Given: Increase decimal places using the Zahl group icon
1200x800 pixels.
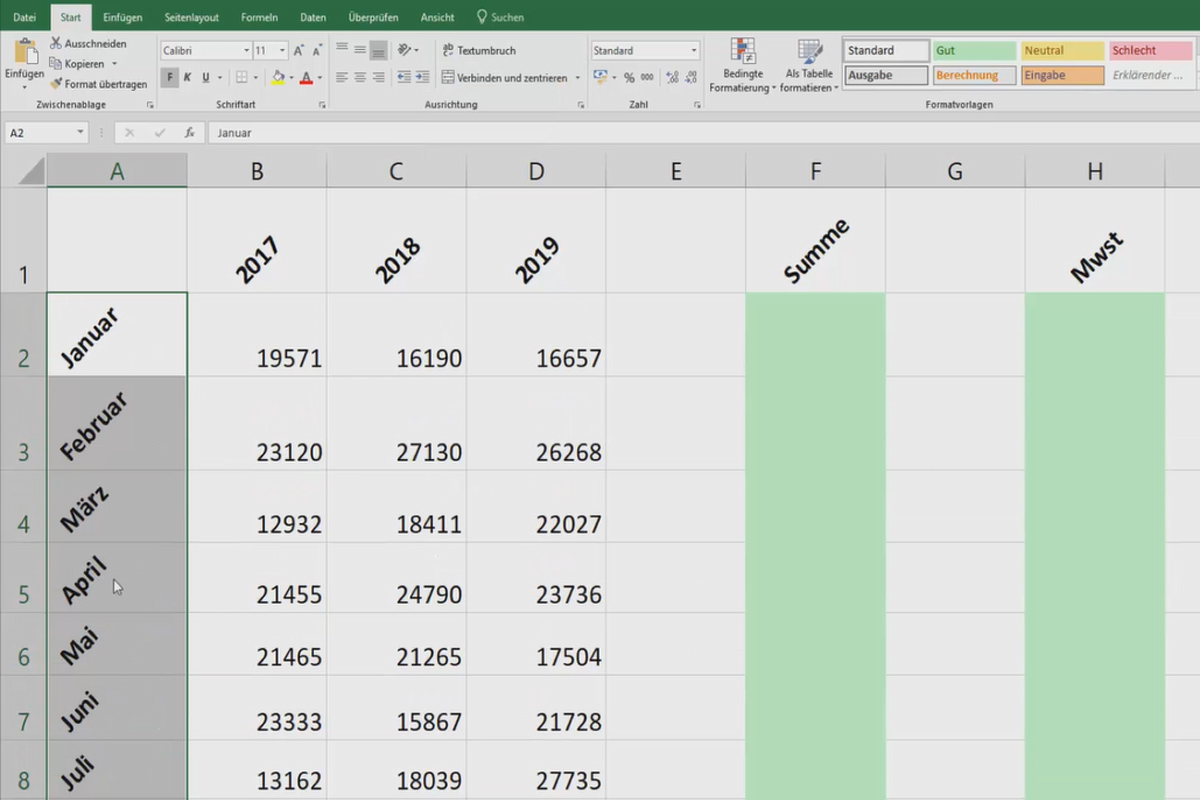Looking at the screenshot, I should [x=671, y=76].
